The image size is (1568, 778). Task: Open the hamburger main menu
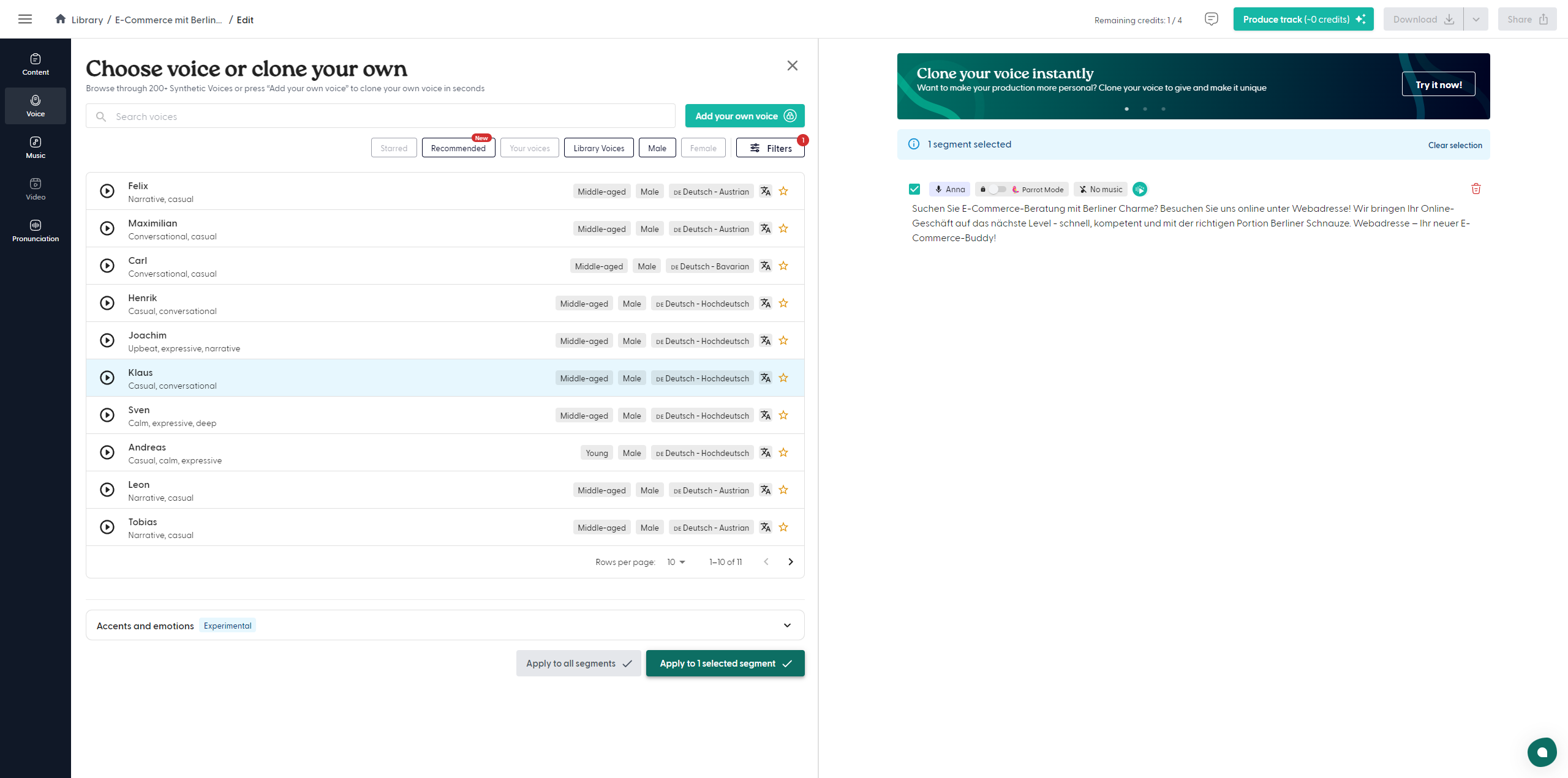[x=25, y=19]
